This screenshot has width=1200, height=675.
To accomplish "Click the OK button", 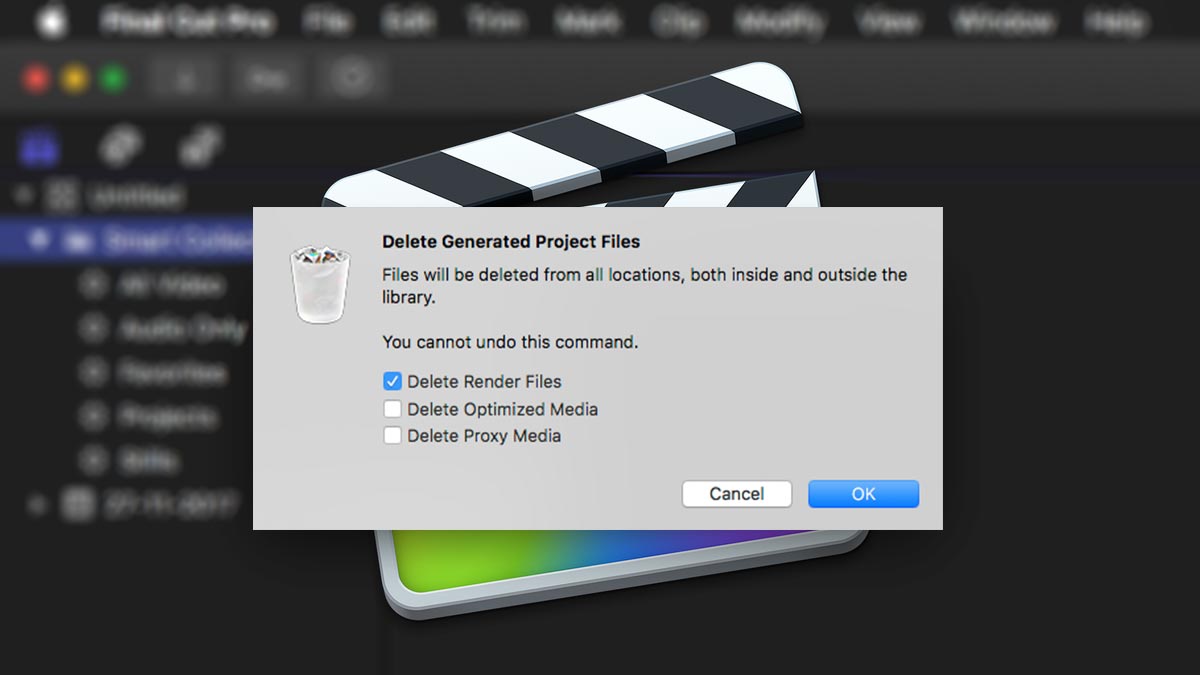I will coord(863,493).
